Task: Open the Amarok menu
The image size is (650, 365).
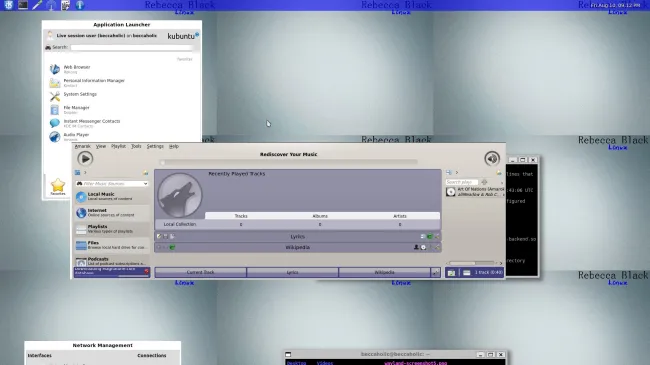Action: (x=82, y=146)
